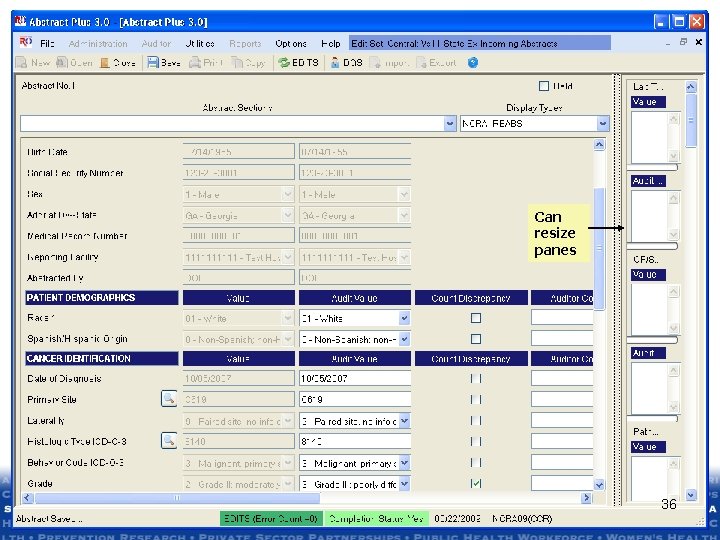
Task: Open help via blue question icon
Action: tap(473, 62)
